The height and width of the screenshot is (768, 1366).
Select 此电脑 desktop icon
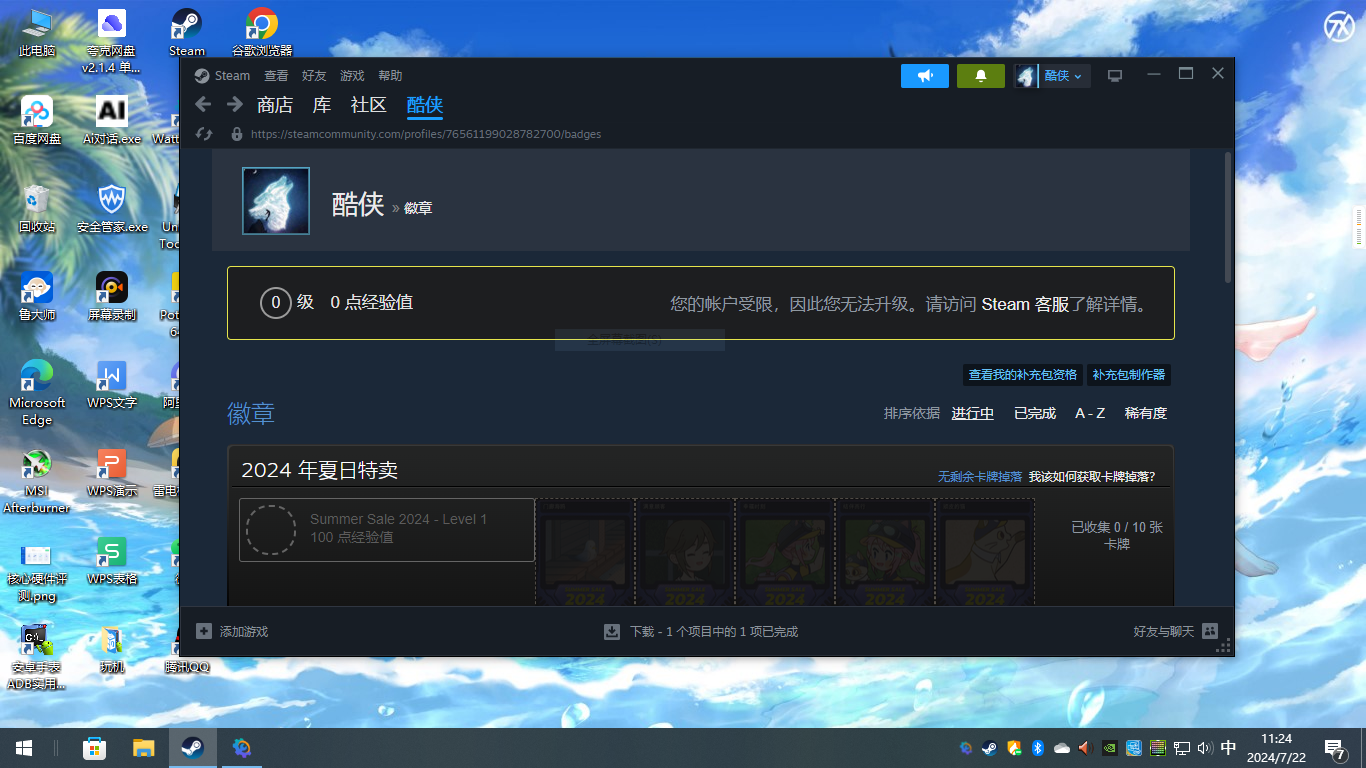coord(37,32)
